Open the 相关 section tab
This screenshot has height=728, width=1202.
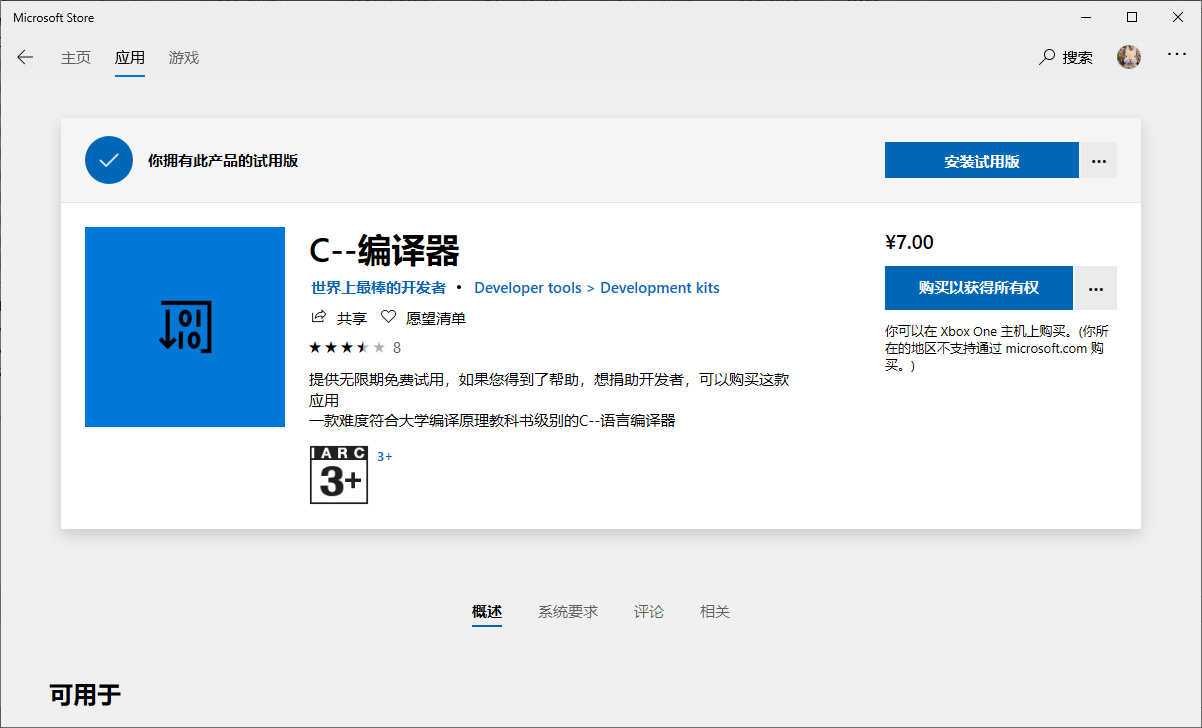pos(715,611)
